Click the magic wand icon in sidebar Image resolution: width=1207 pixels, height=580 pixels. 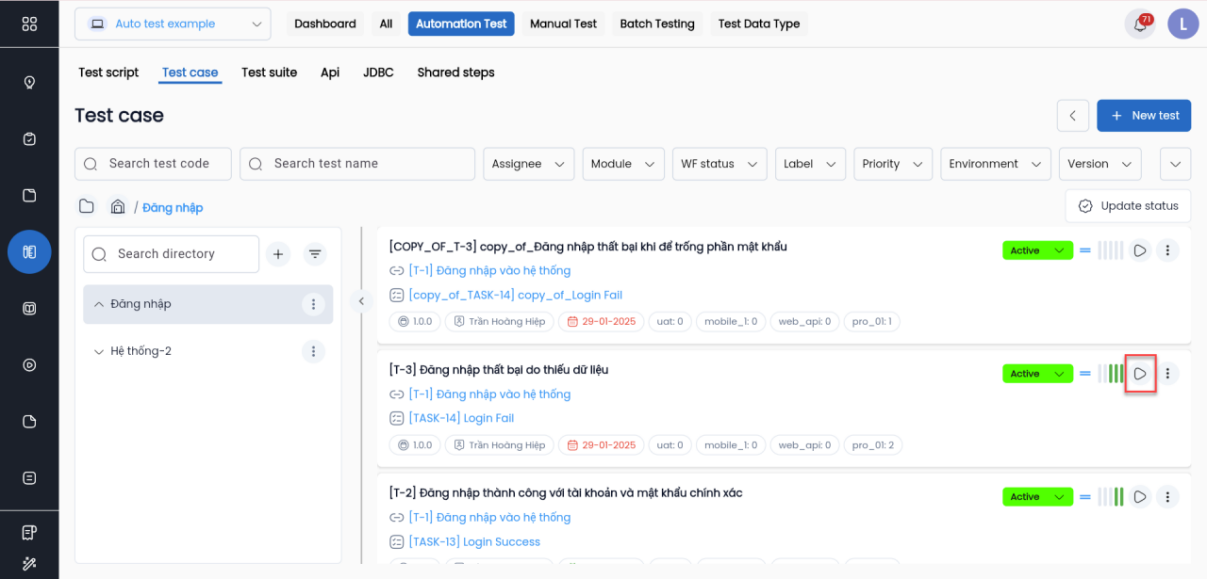click(29, 564)
